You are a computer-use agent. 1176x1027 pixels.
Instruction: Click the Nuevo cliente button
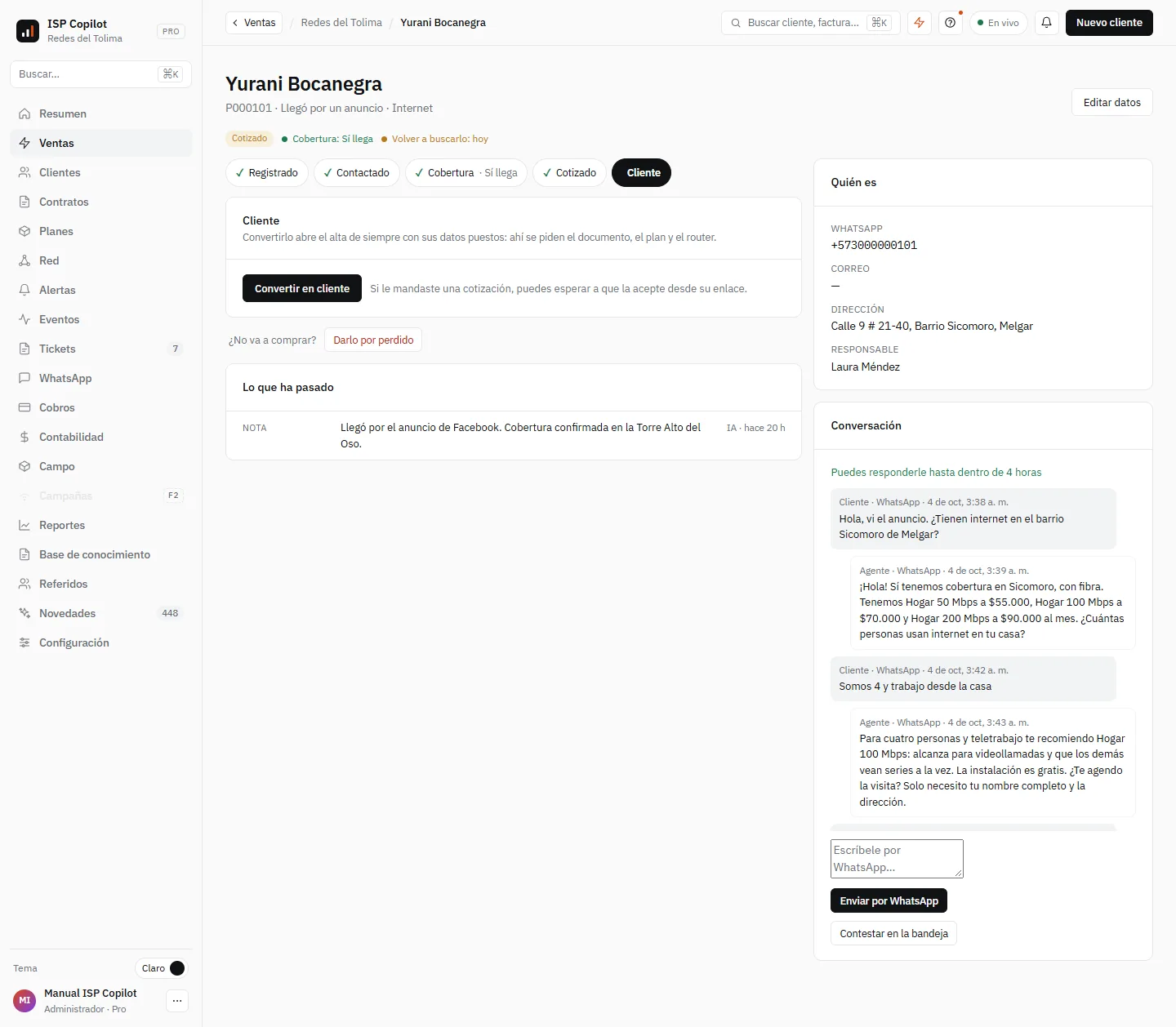[1109, 23]
